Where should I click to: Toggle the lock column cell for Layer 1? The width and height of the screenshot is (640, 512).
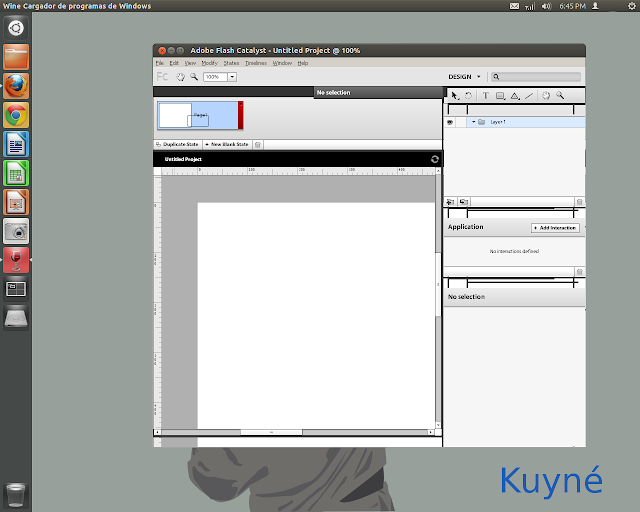(x=461, y=122)
